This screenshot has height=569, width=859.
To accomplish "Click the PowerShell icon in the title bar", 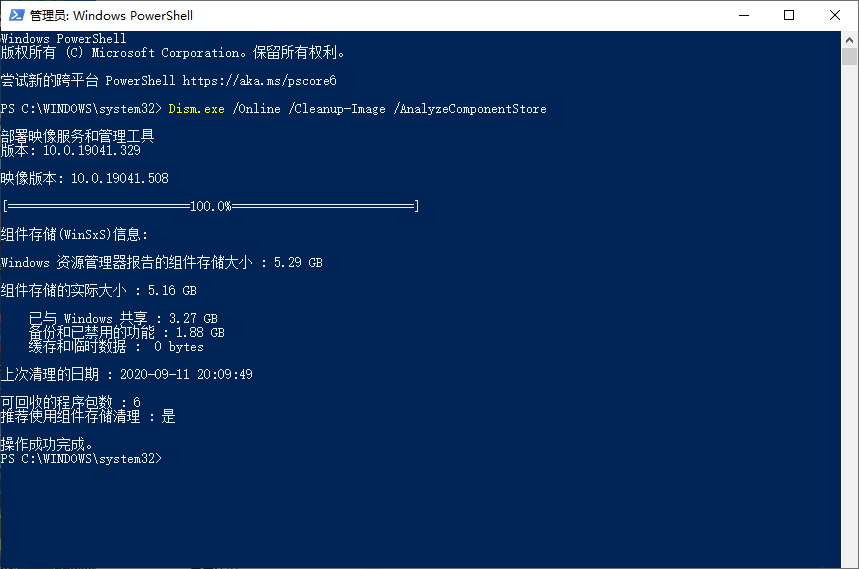I will [14, 15].
